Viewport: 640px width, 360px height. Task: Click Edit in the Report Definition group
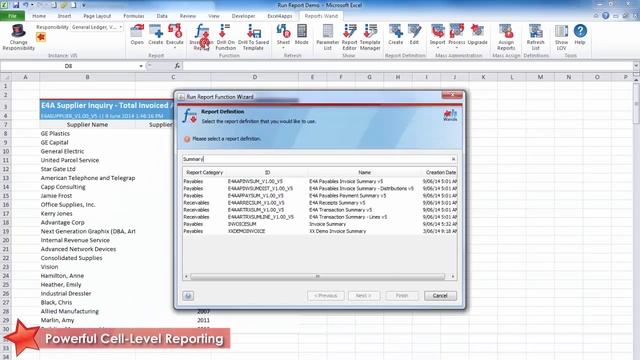pos(414,34)
